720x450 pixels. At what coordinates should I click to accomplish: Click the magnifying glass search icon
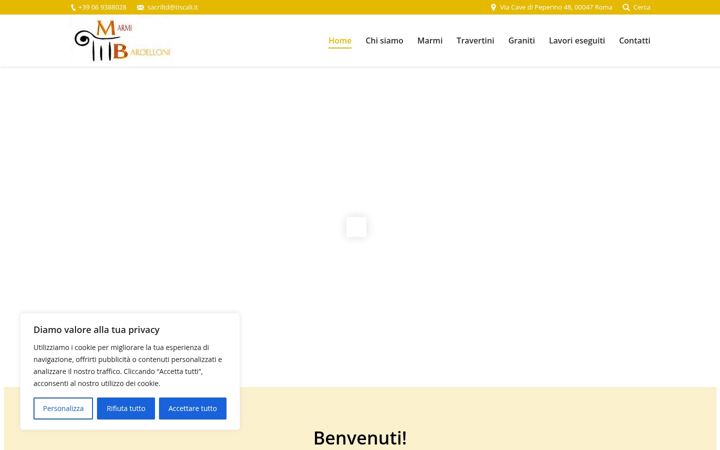(x=626, y=7)
